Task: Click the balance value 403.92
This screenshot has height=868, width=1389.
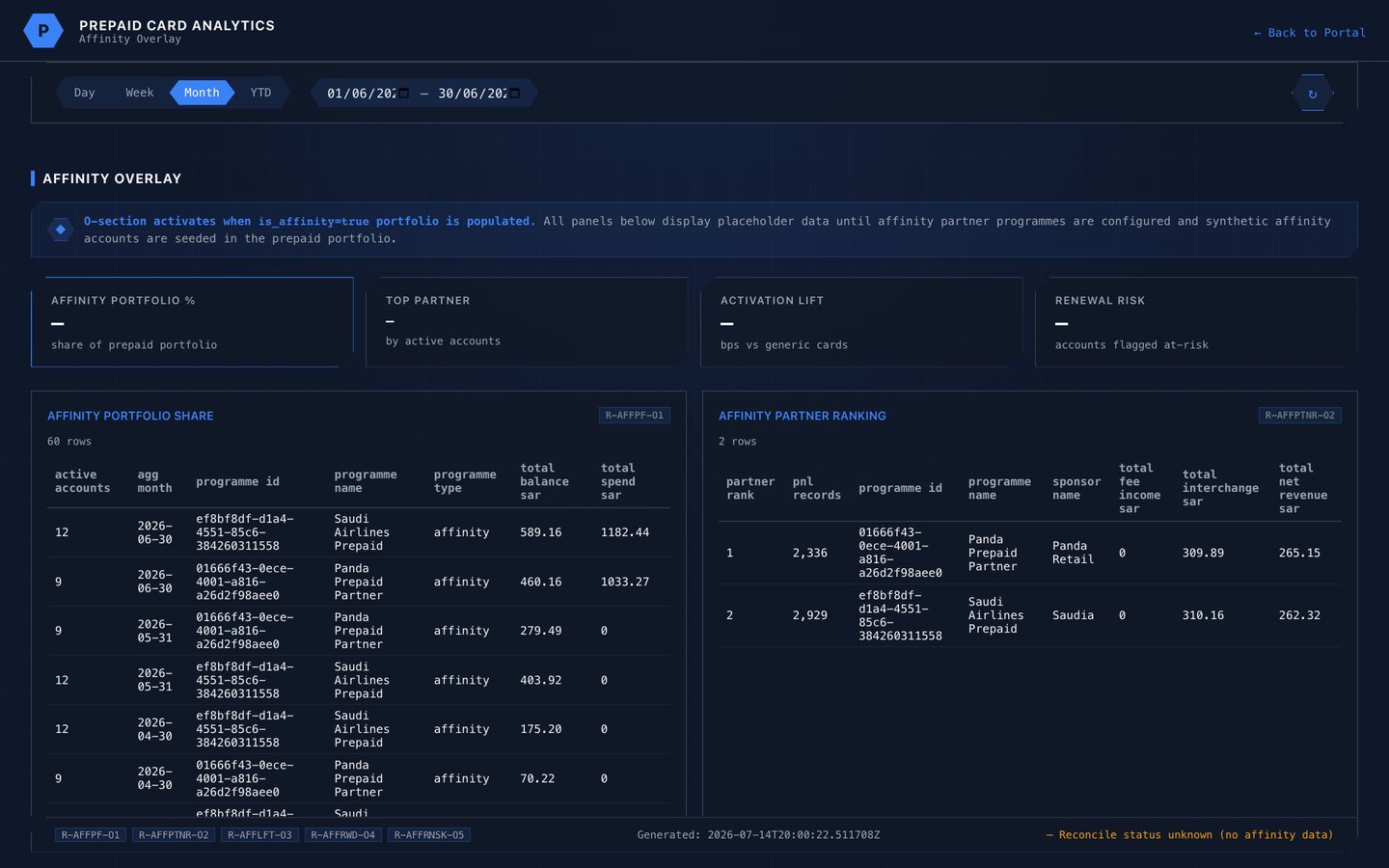Action: click(540, 680)
